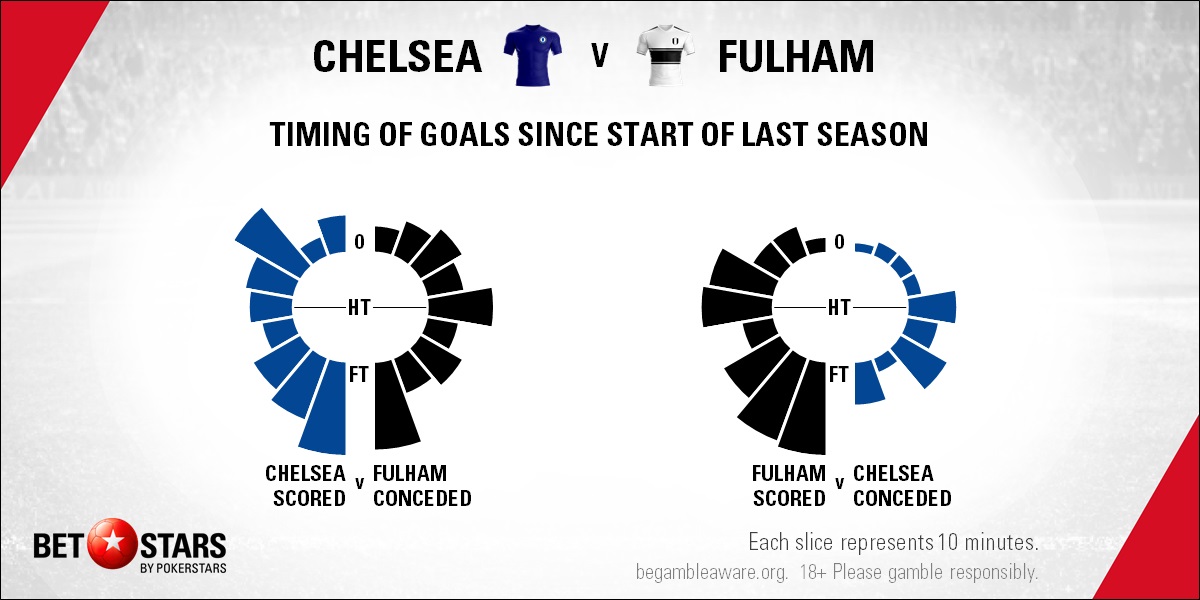Select the FULHAM team title
The image size is (1200, 600).
[x=796, y=57]
